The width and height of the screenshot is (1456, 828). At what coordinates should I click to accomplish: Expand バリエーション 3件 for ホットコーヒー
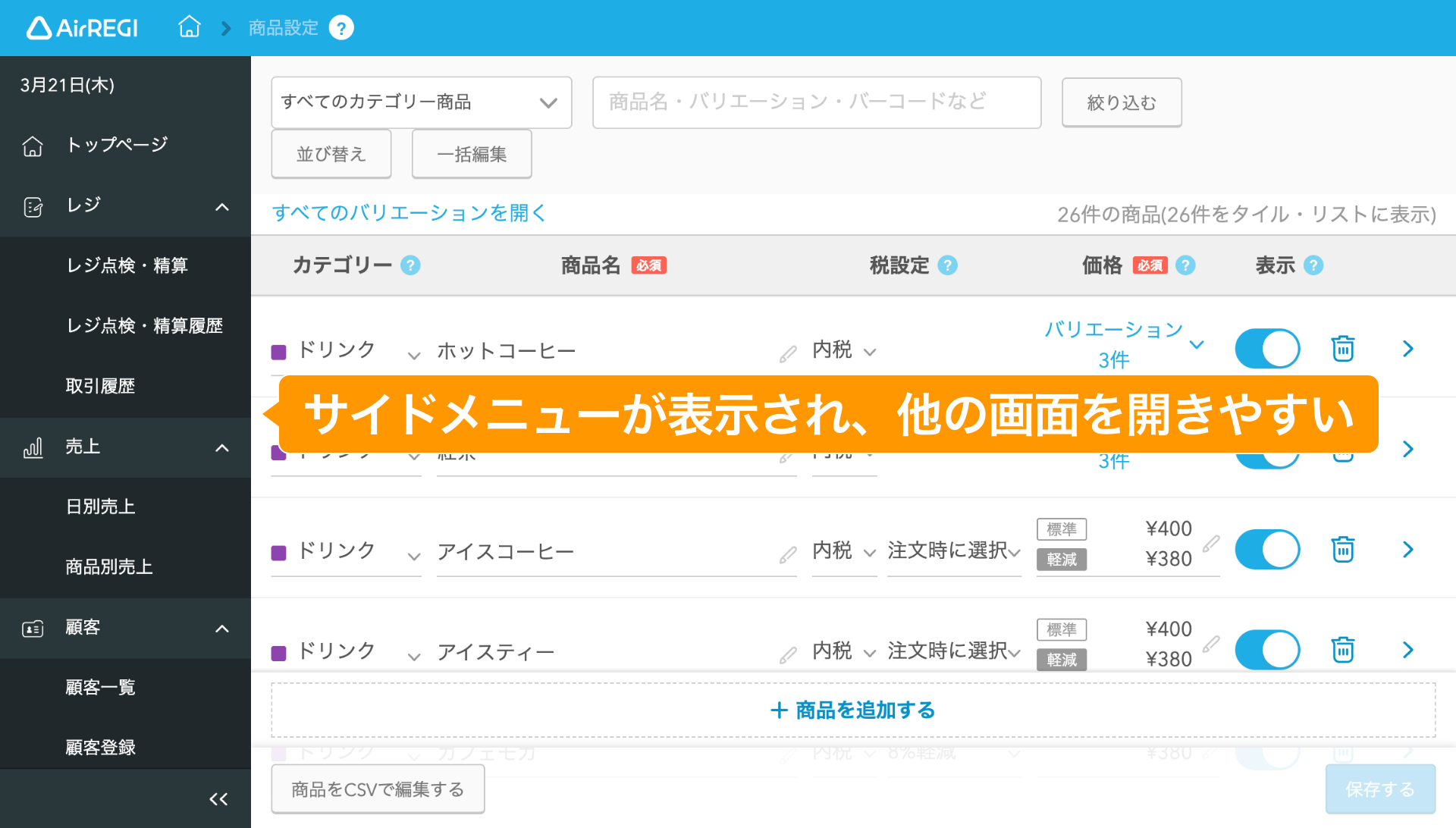(1122, 344)
